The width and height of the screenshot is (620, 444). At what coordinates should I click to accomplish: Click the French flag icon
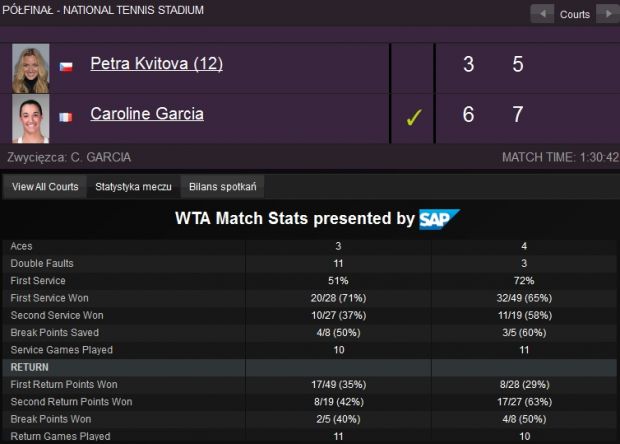66,117
